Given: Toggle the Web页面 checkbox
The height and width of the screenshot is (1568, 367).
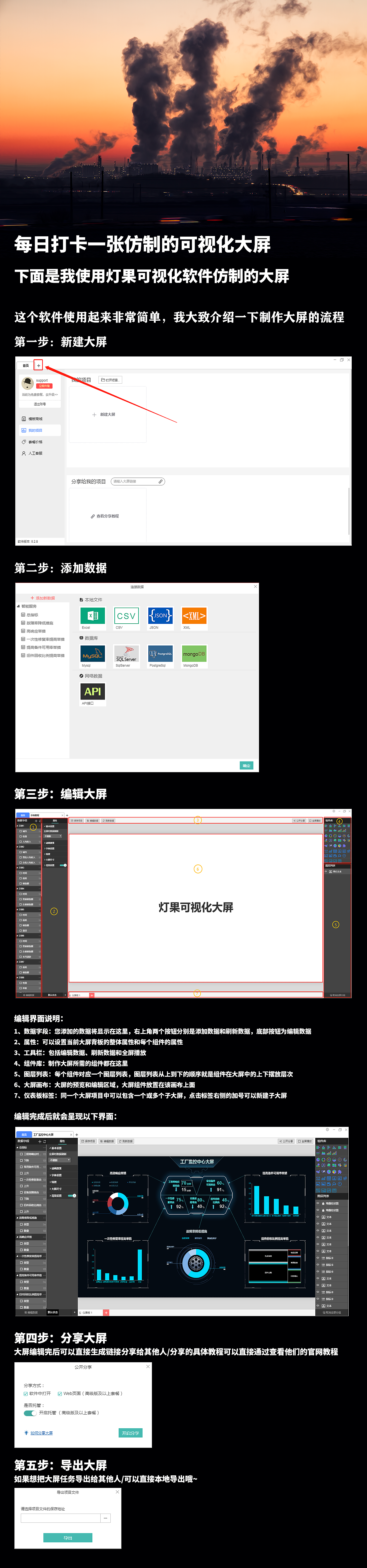Looking at the screenshot, I should [x=60, y=1393].
